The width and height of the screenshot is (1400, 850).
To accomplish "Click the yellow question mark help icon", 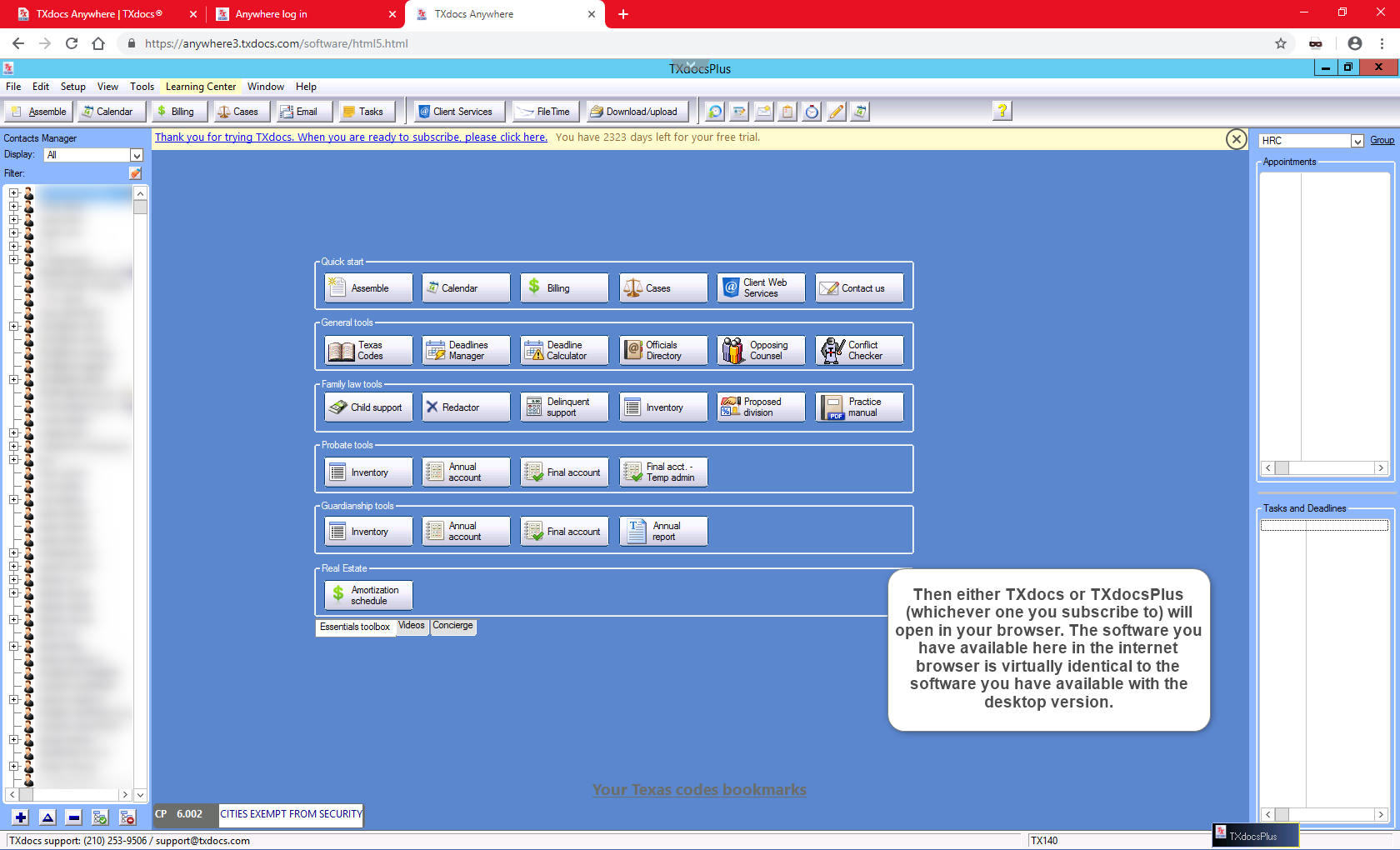I will [1002, 110].
